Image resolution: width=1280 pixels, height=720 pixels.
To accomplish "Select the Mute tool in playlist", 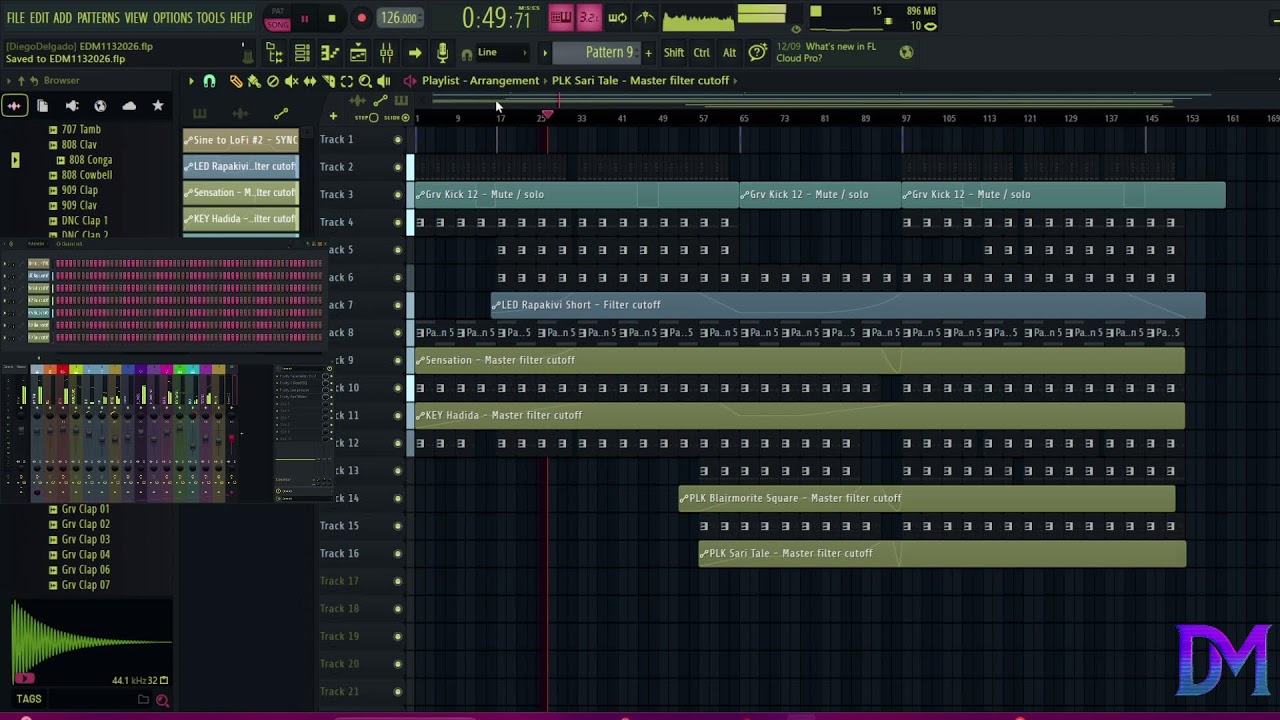I will coord(291,81).
